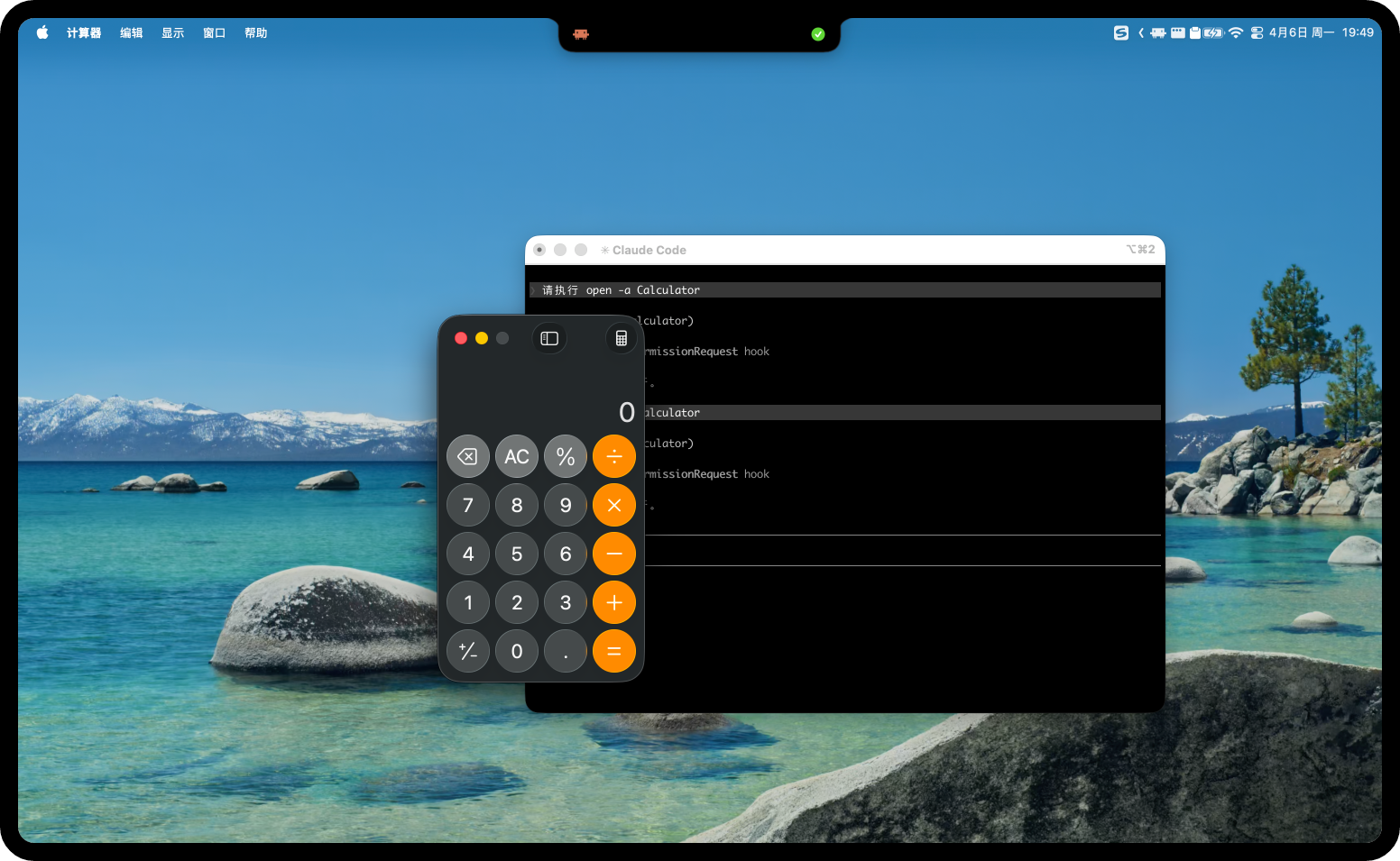Click the plus/minus sign toggle key
The image size is (1400, 861).
(468, 651)
